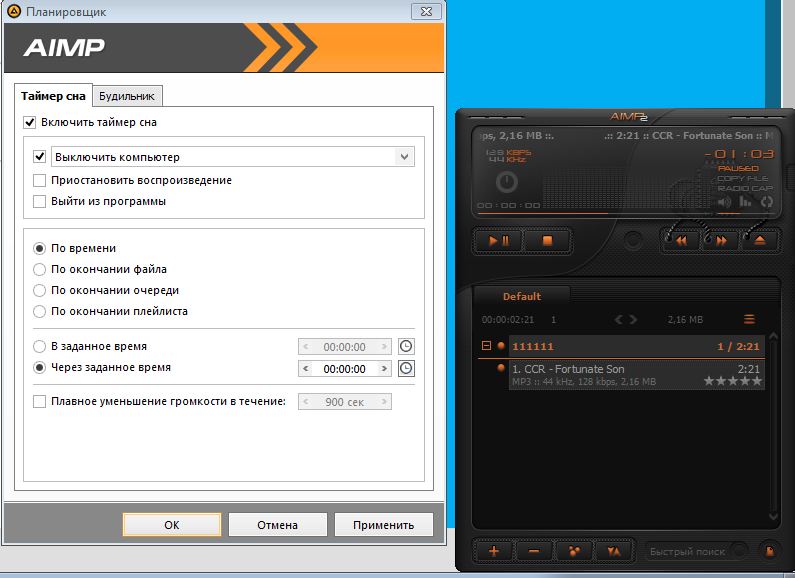Click the -01:03 remaining time display
The width and height of the screenshot is (795, 578).
point(739,154)
